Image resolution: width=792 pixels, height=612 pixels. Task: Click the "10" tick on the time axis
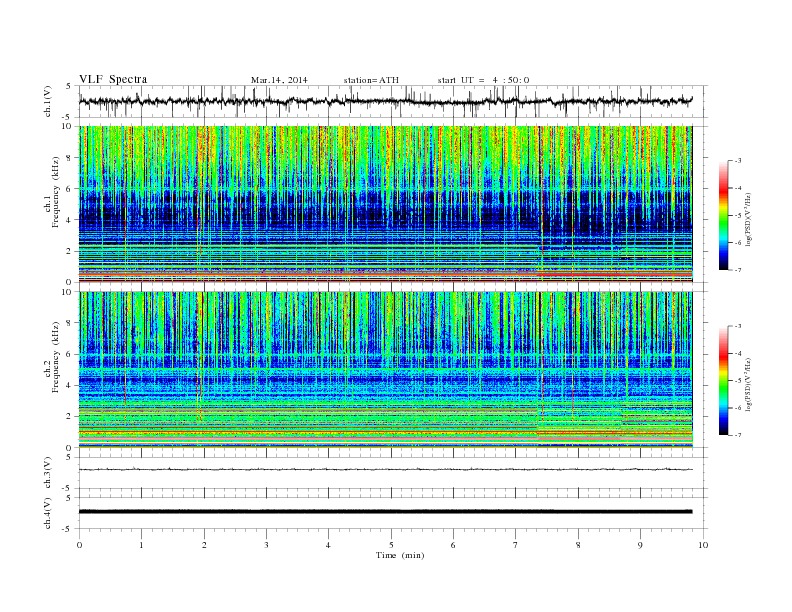coord(703,545)
